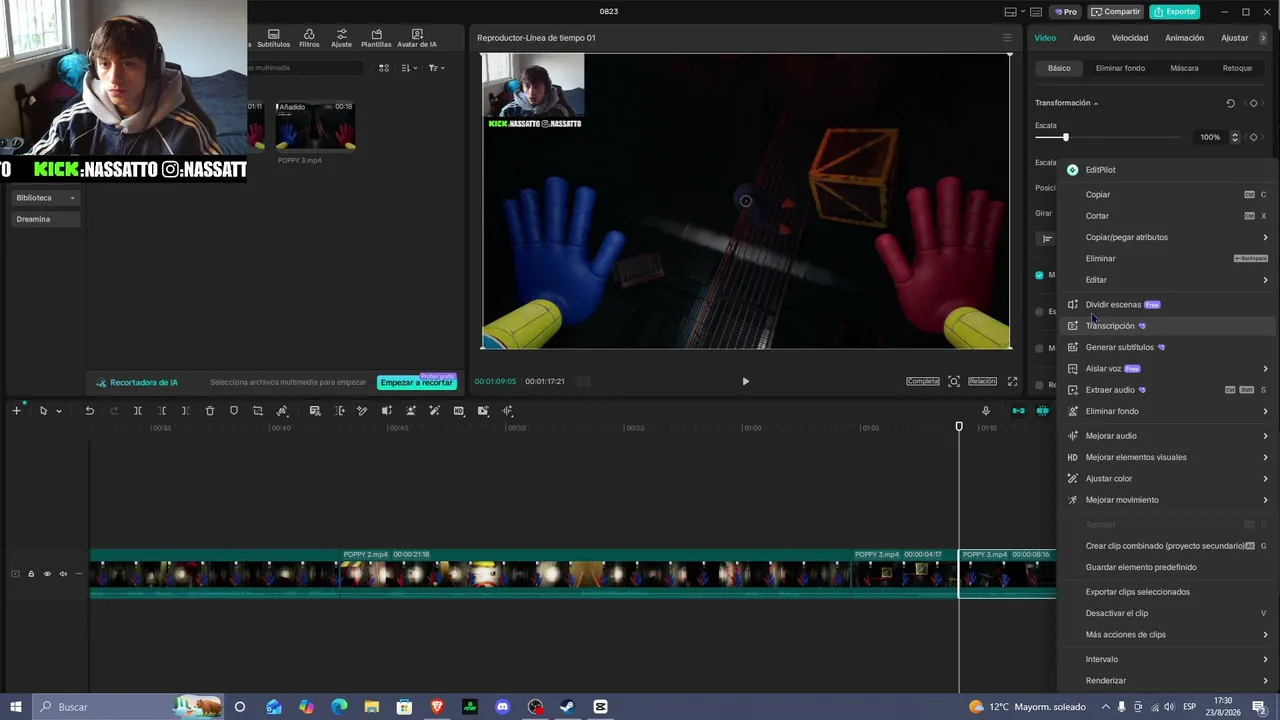
Task: Click the HD enhance icon in timeline toolbar
Action: pyautogui.click(x=459, y=411)
